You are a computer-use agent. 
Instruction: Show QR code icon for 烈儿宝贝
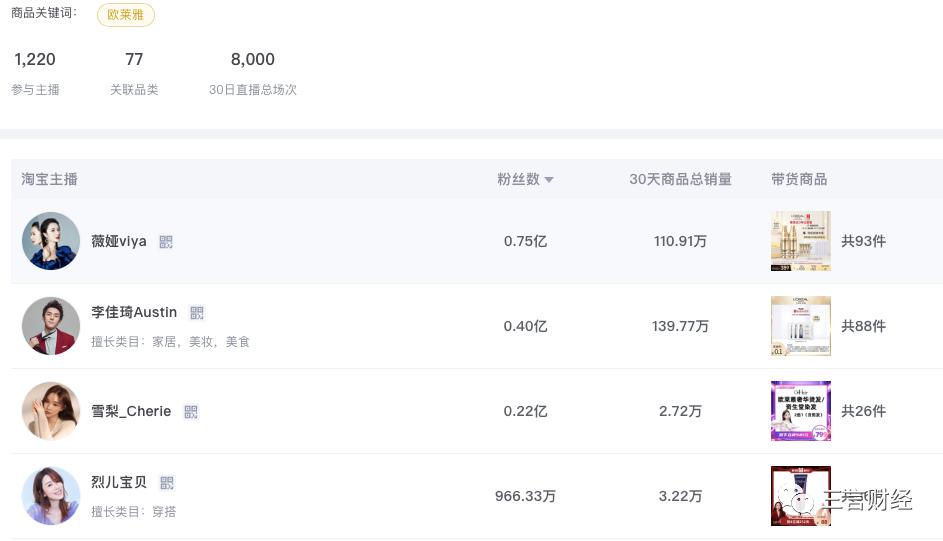167,483
